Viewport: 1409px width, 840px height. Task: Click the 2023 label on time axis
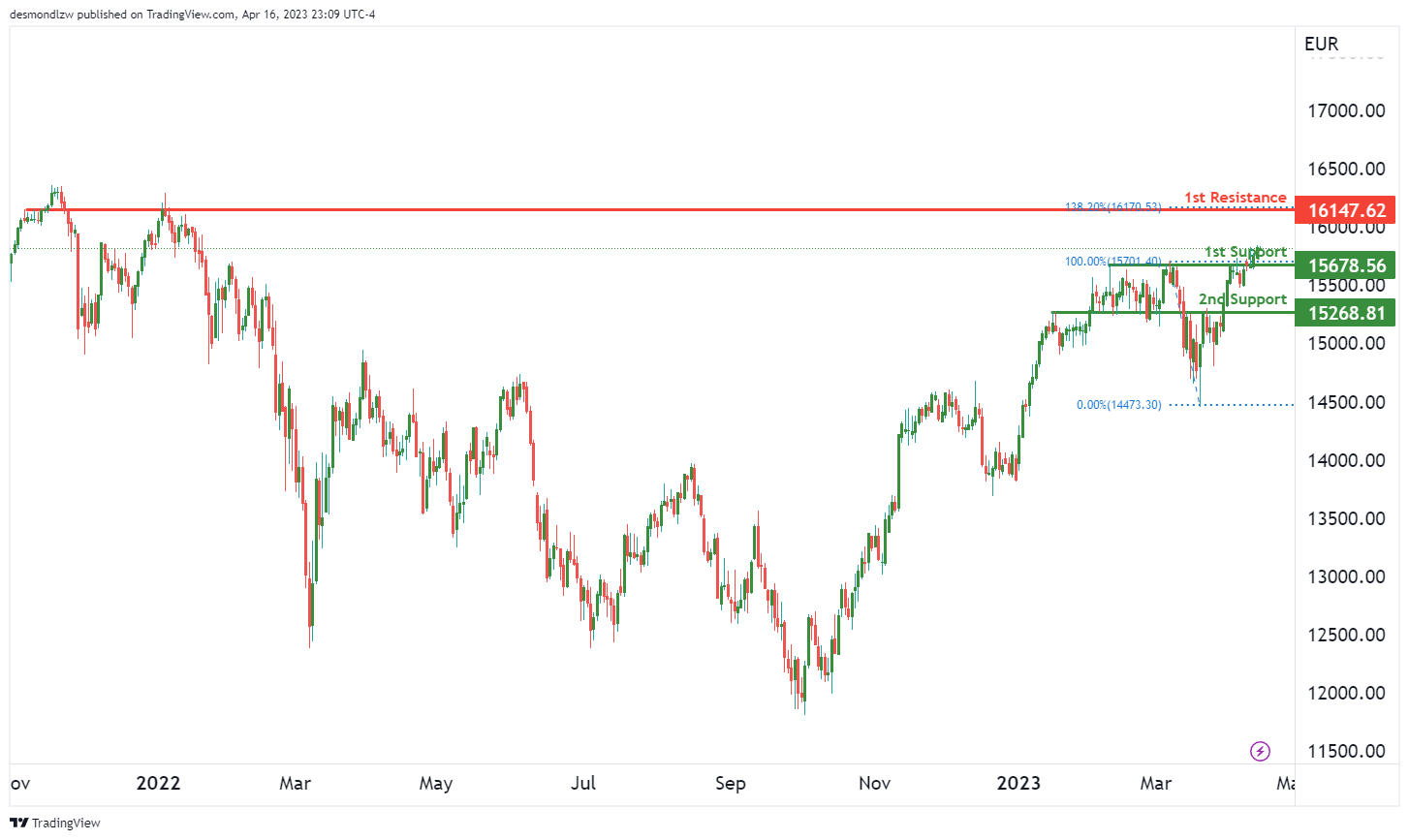pyautogui.click(x=1018, y=783)
